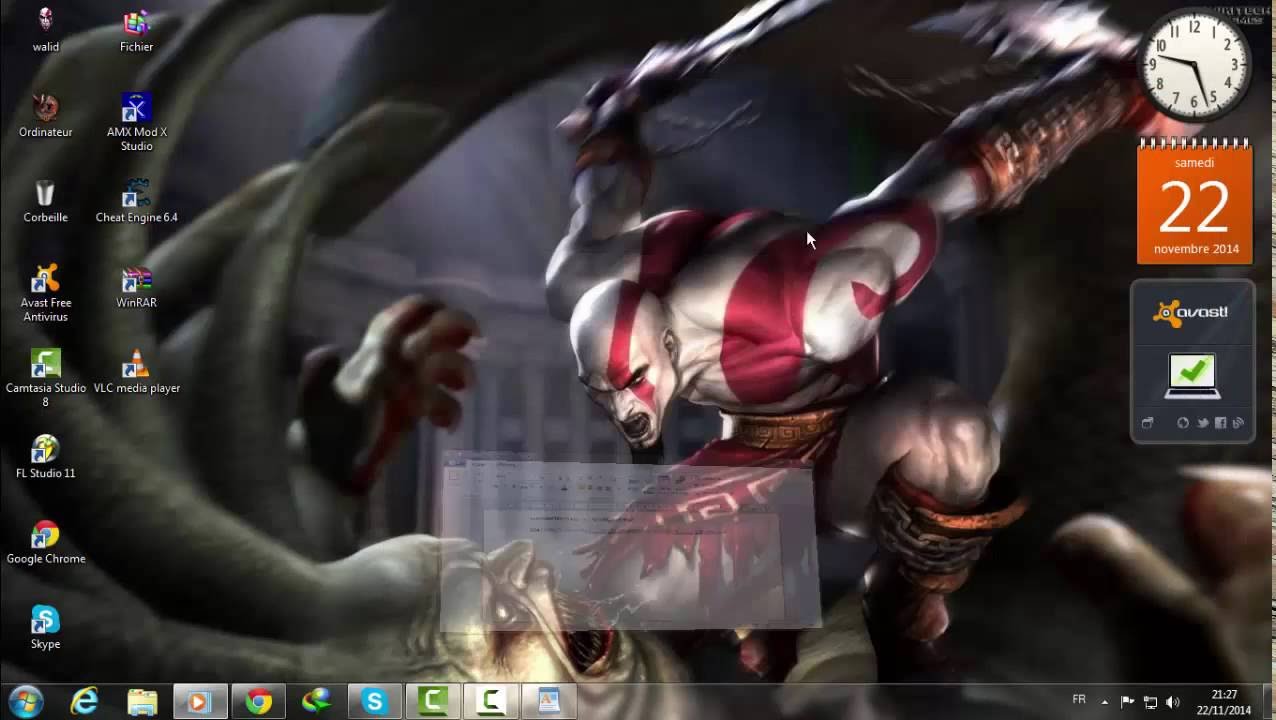Open the taskbar clock showing 21:27

tap(1224, 702)
